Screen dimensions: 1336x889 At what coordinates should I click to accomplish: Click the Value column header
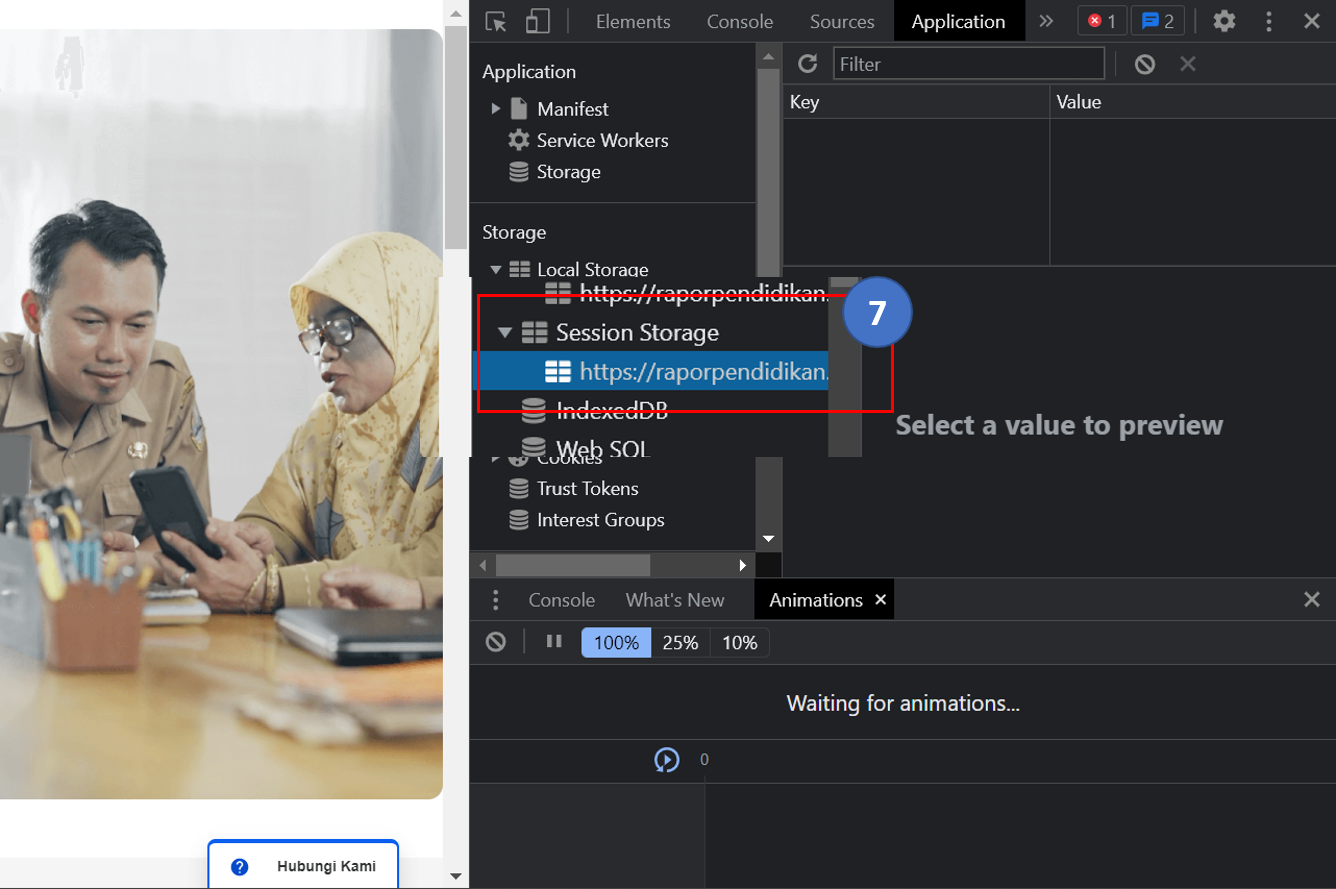pos(1193,102)
